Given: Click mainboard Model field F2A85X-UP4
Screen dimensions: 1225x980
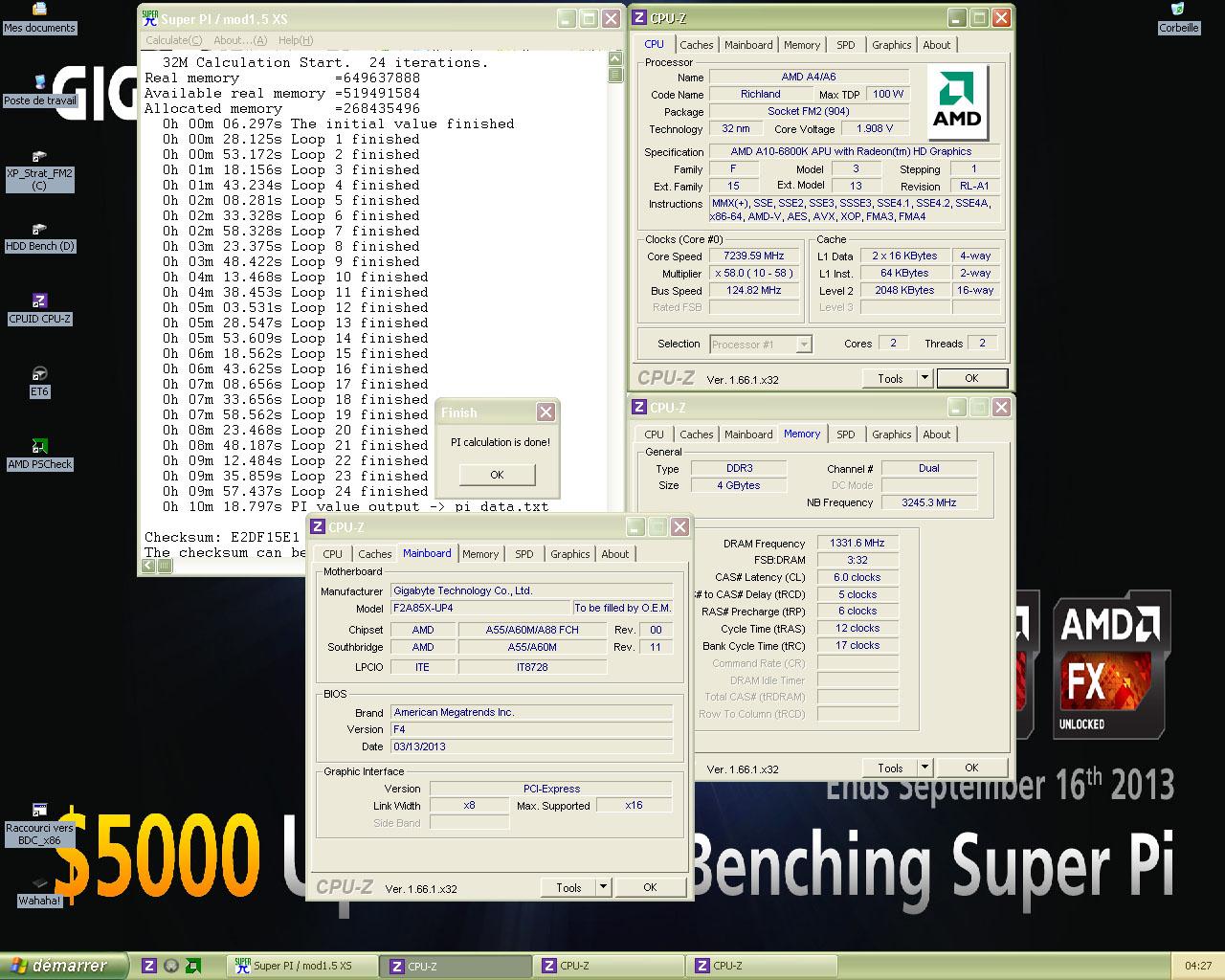Looking at the screenshot, I should [480, 608].
